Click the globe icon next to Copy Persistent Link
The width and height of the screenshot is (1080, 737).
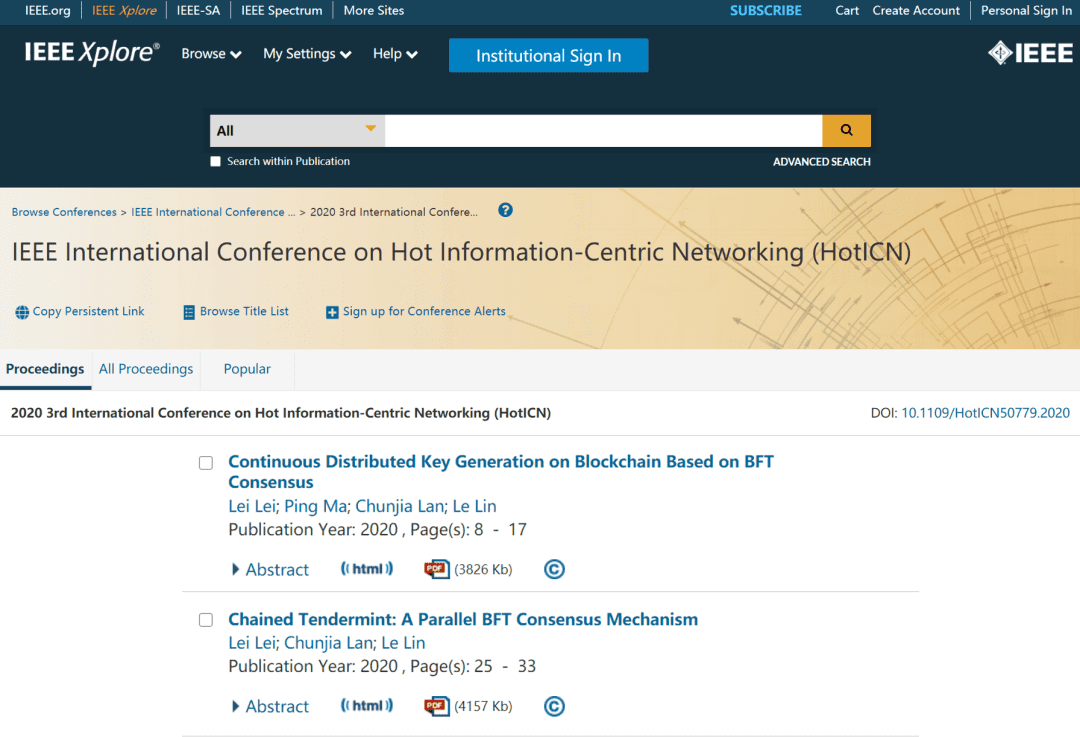coord(22,312)
